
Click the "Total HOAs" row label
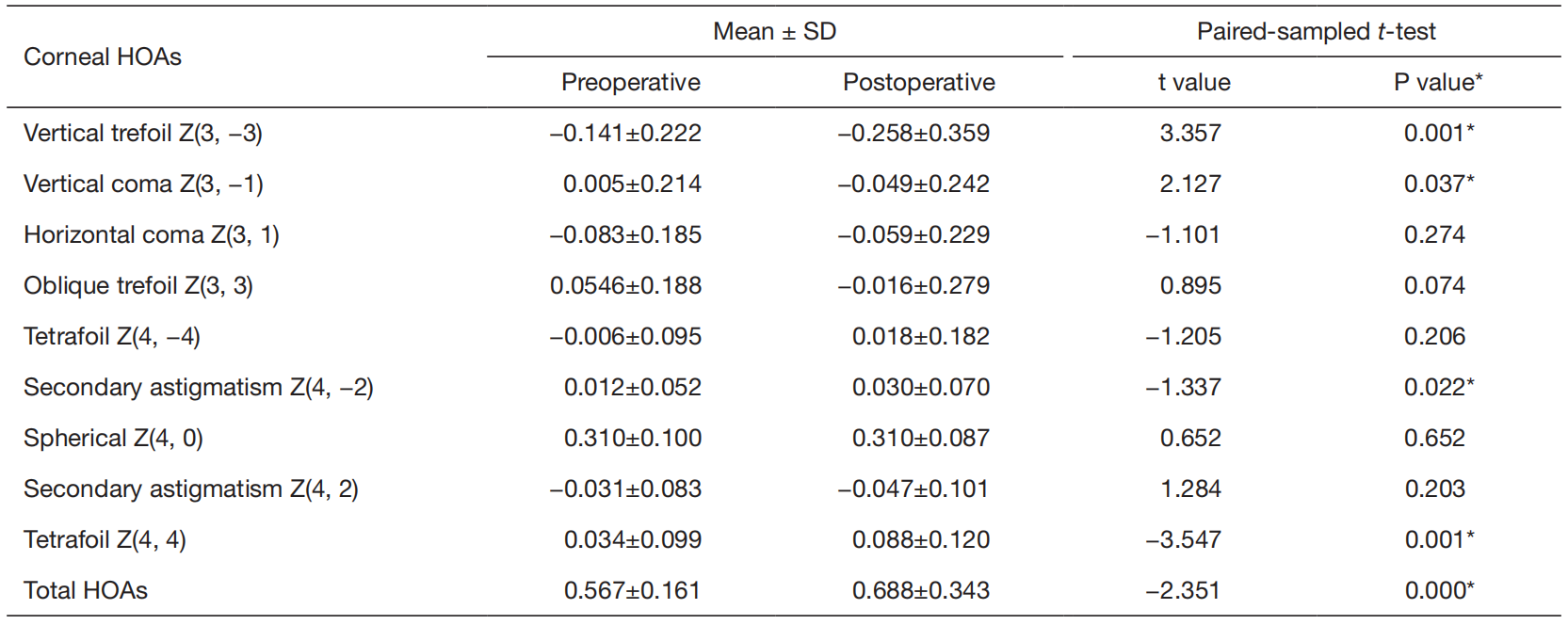click(86, 591)
